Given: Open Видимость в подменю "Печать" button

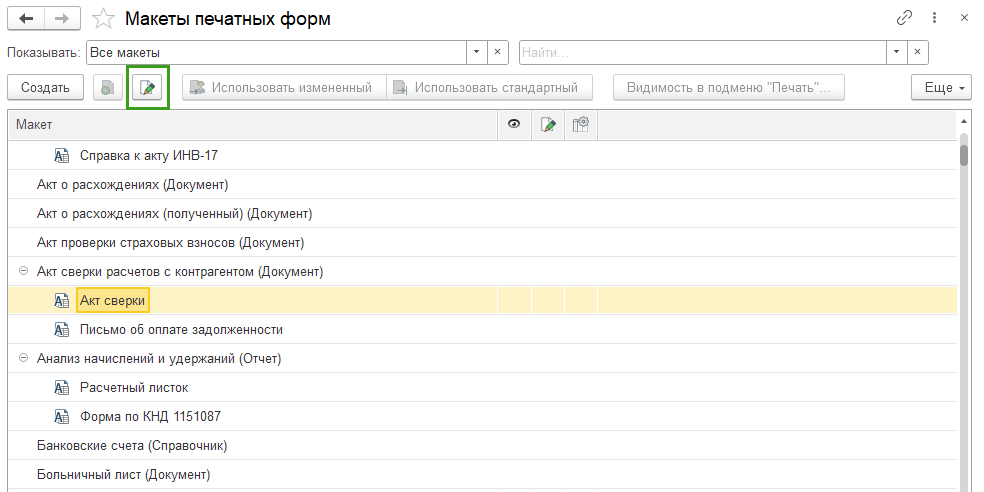Looking at the screenshot, I should coord(729,88).
